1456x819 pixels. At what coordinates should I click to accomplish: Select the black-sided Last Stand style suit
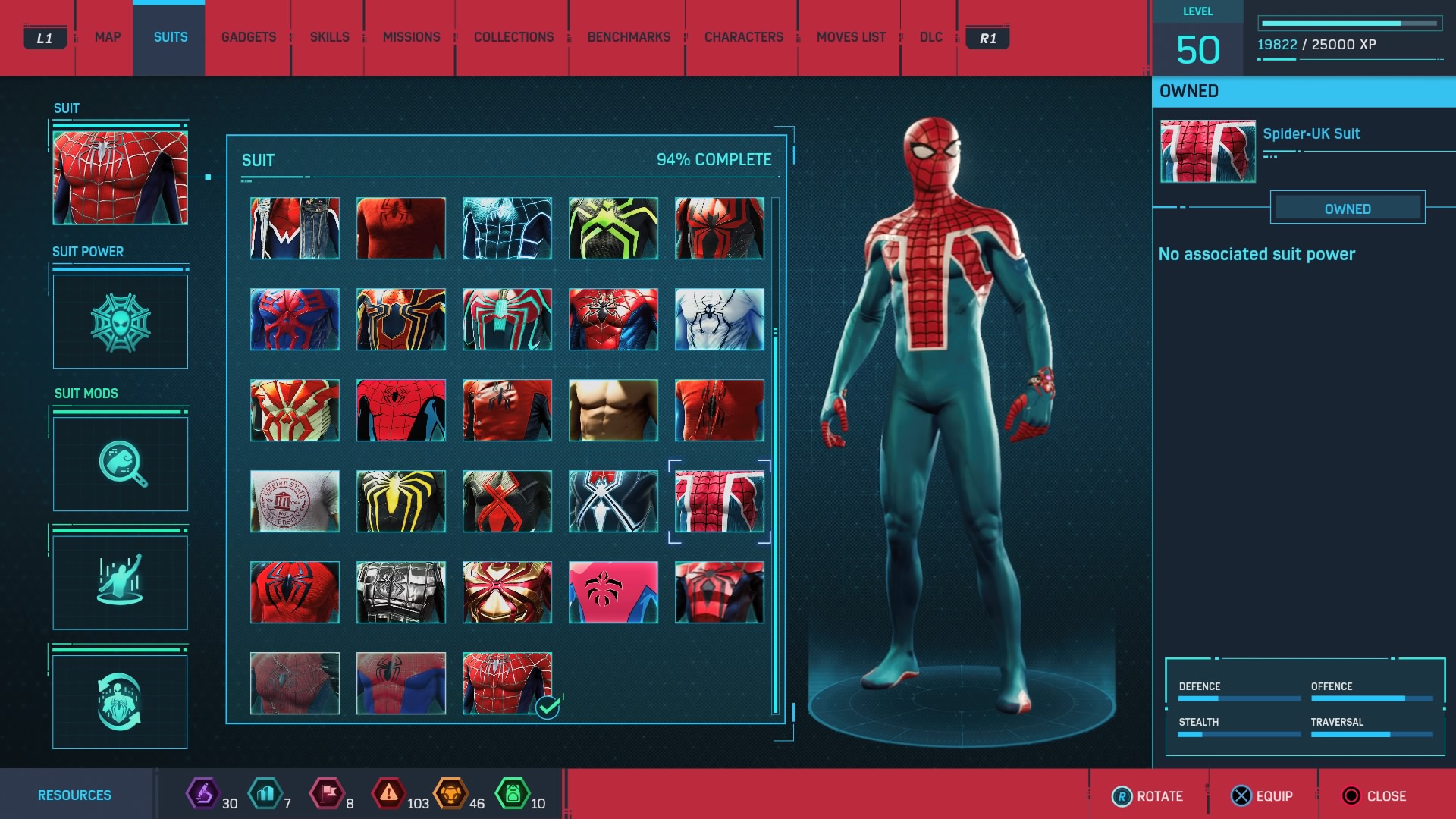pos(401,410)
